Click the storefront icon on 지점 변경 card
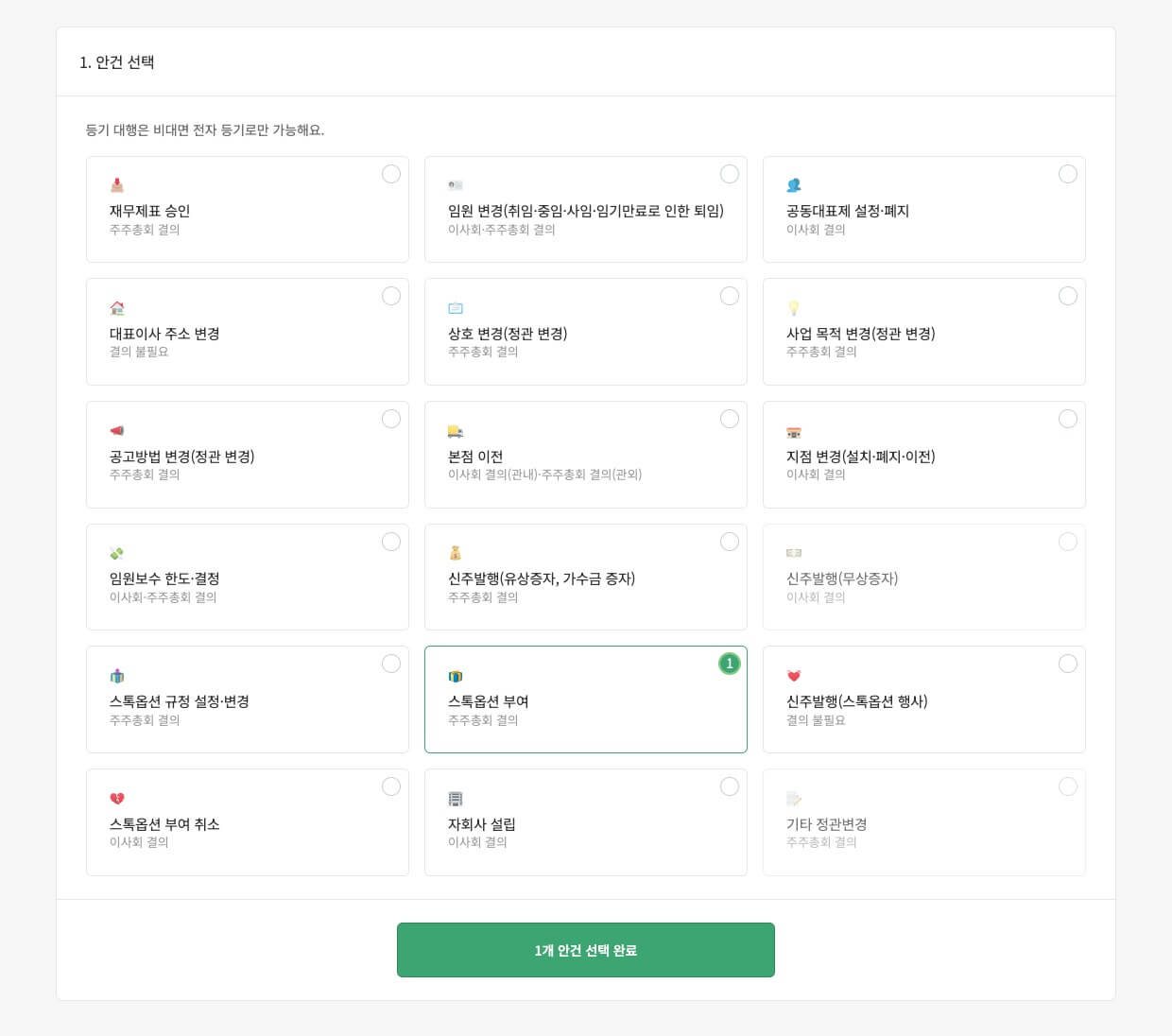 click(794, 430)
